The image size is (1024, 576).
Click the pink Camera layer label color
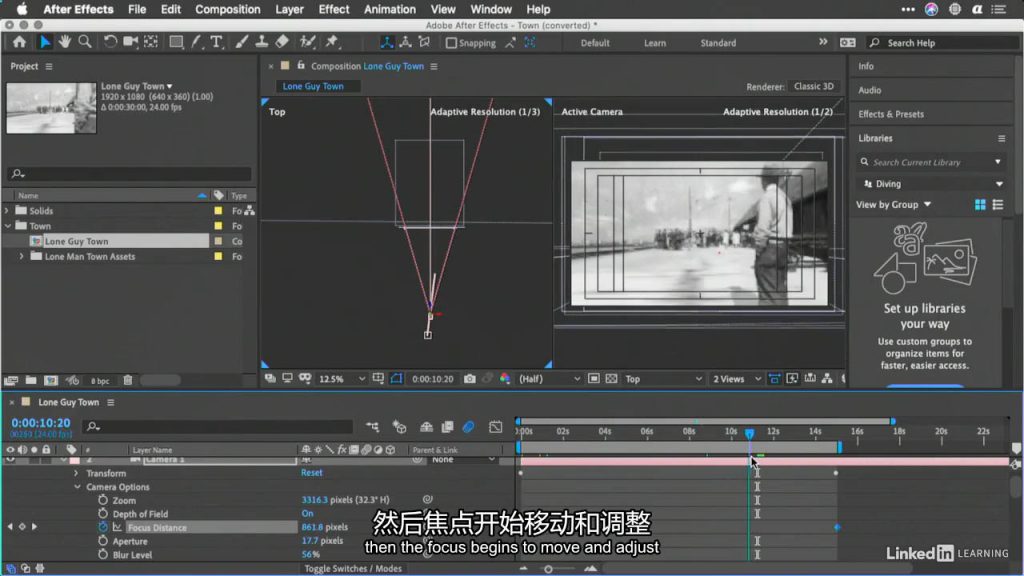pyautogui.click(x=74, y=459)
